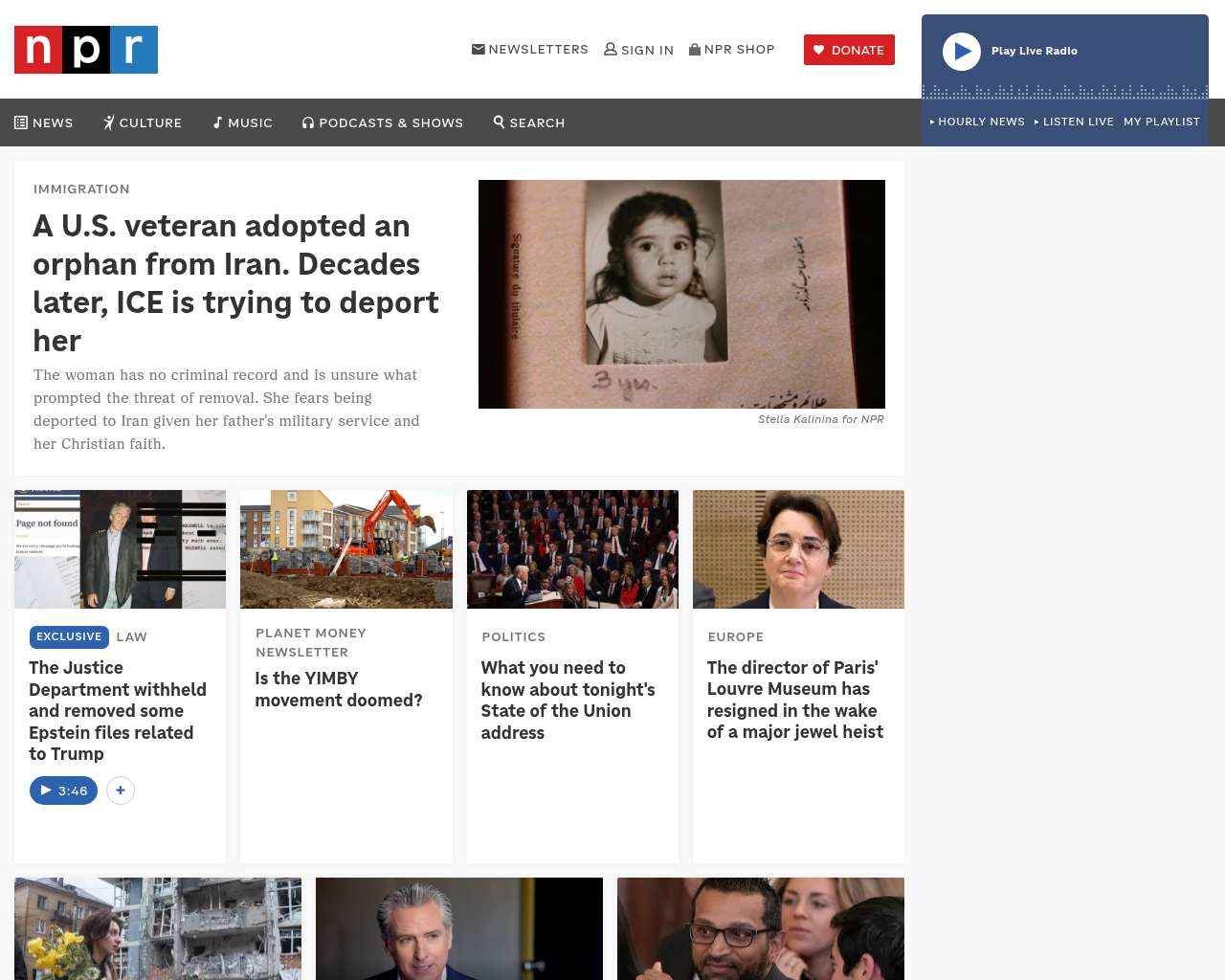The height and width of the screenshot is (980, 1225).
Task: Click the Sign In person icon
Action: pos(611,49)
